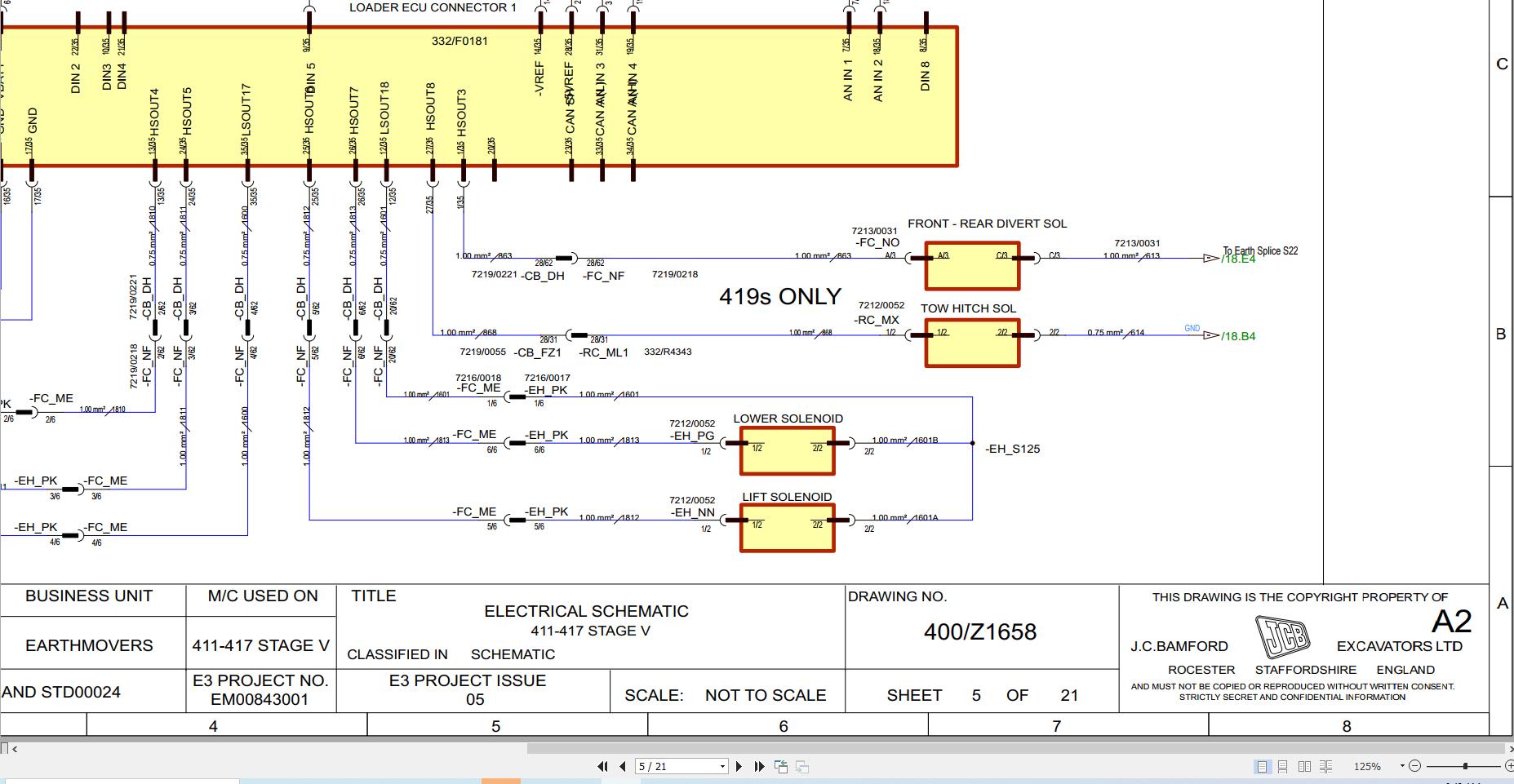This screenshot has width=1514, height=784.
Task: Open the zoom percentage dropdown
Action: [1401, 765]
